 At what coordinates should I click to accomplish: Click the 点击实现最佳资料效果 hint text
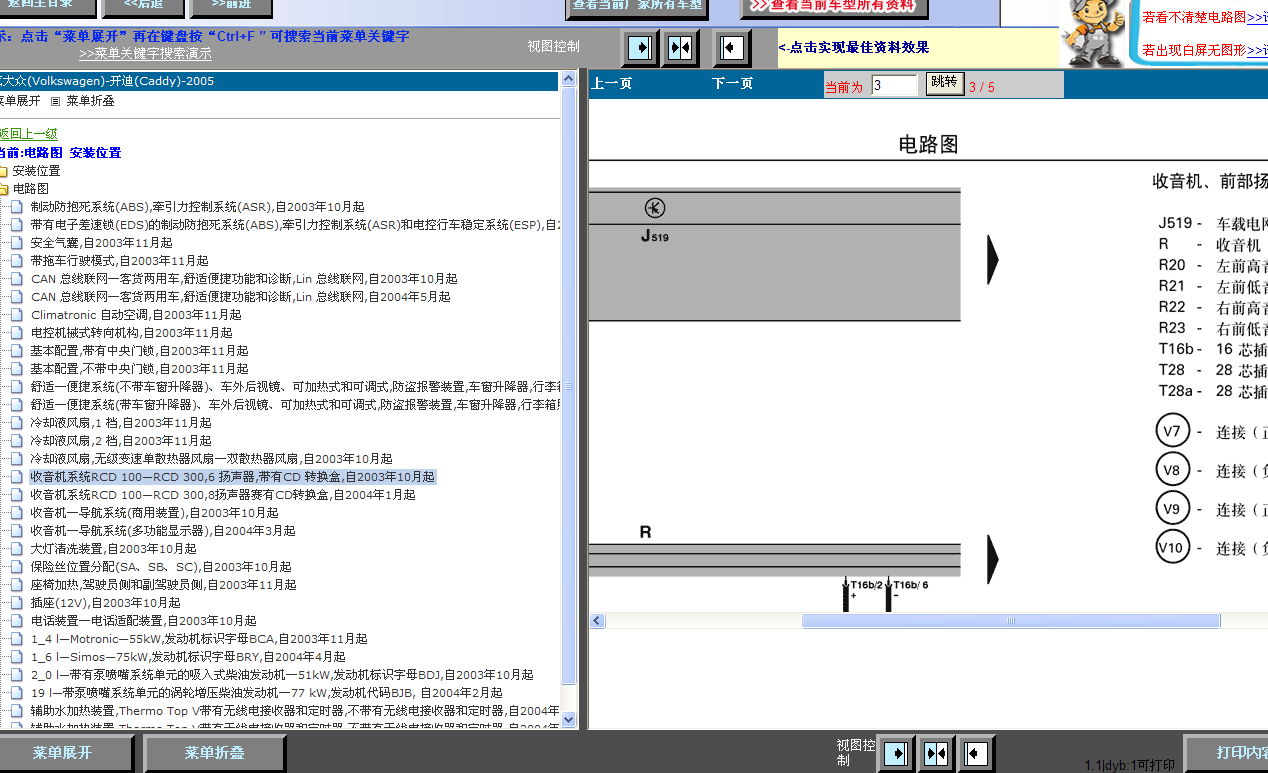pos(854,47)
